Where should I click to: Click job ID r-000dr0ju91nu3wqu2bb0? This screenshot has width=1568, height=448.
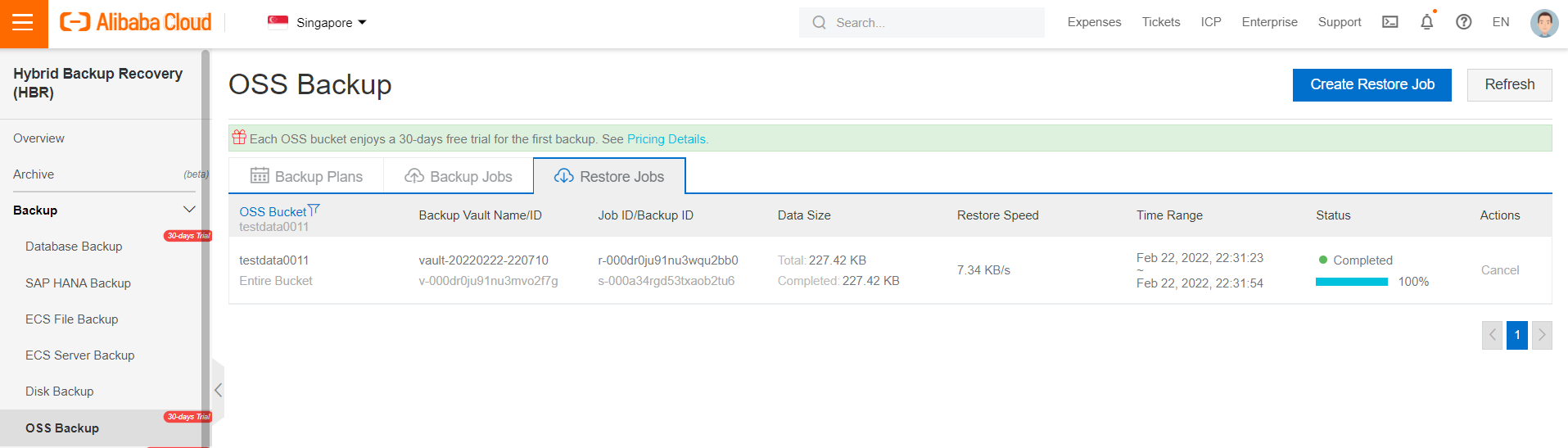click(x=668, y=260)
